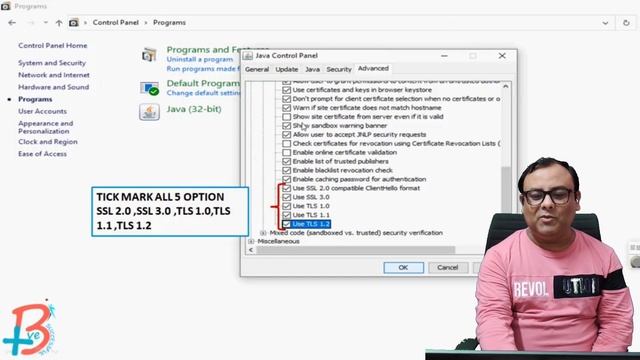Screen dimensions: 640x360
Task: Toggle Use TLS 1.1 checkbox
Action: 287,215
